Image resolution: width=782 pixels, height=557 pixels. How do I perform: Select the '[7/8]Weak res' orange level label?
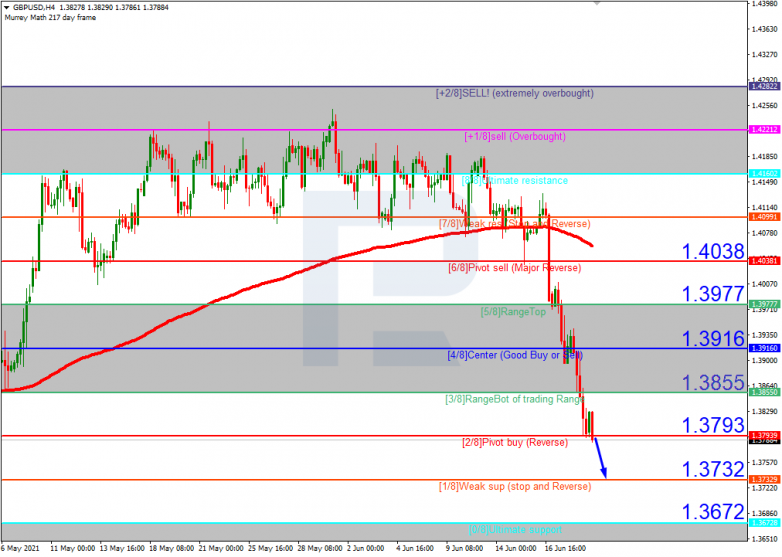pyautogui.click(x=515, y=224)
